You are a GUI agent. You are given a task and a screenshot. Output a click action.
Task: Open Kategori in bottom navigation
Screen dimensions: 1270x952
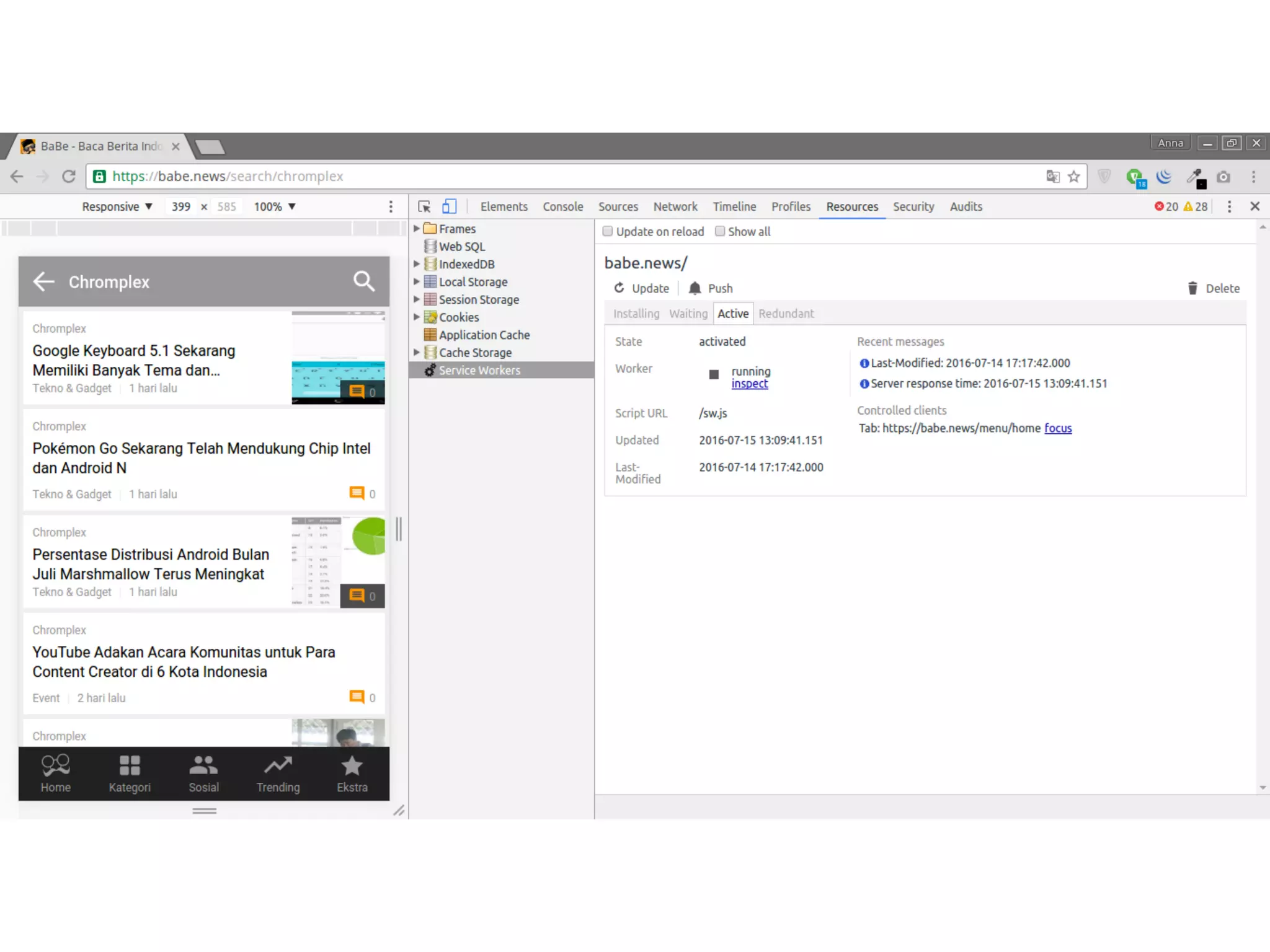[x=130, y=773]
